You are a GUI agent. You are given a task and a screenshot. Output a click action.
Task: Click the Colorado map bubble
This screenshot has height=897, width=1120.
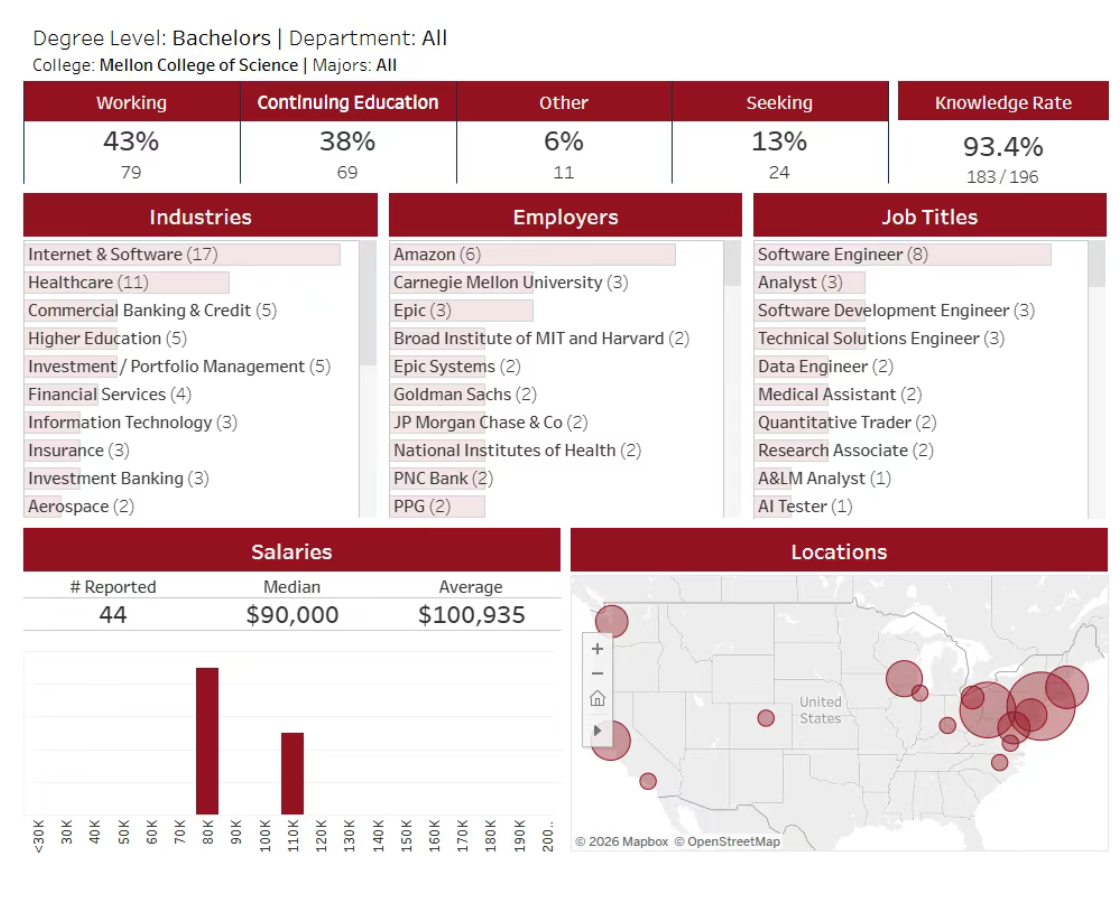tap(766, 718)
